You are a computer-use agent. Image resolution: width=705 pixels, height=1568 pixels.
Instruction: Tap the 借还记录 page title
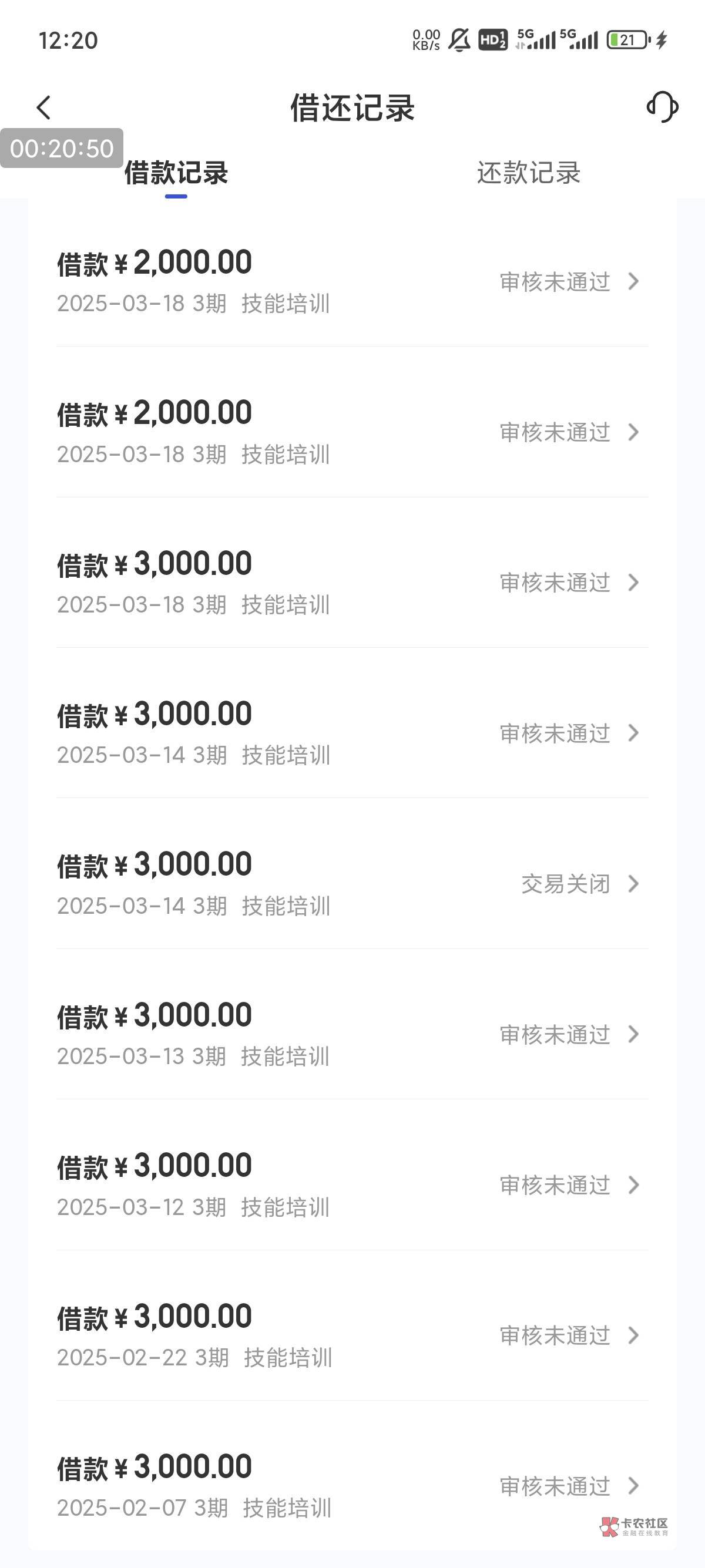click(352, 107)
